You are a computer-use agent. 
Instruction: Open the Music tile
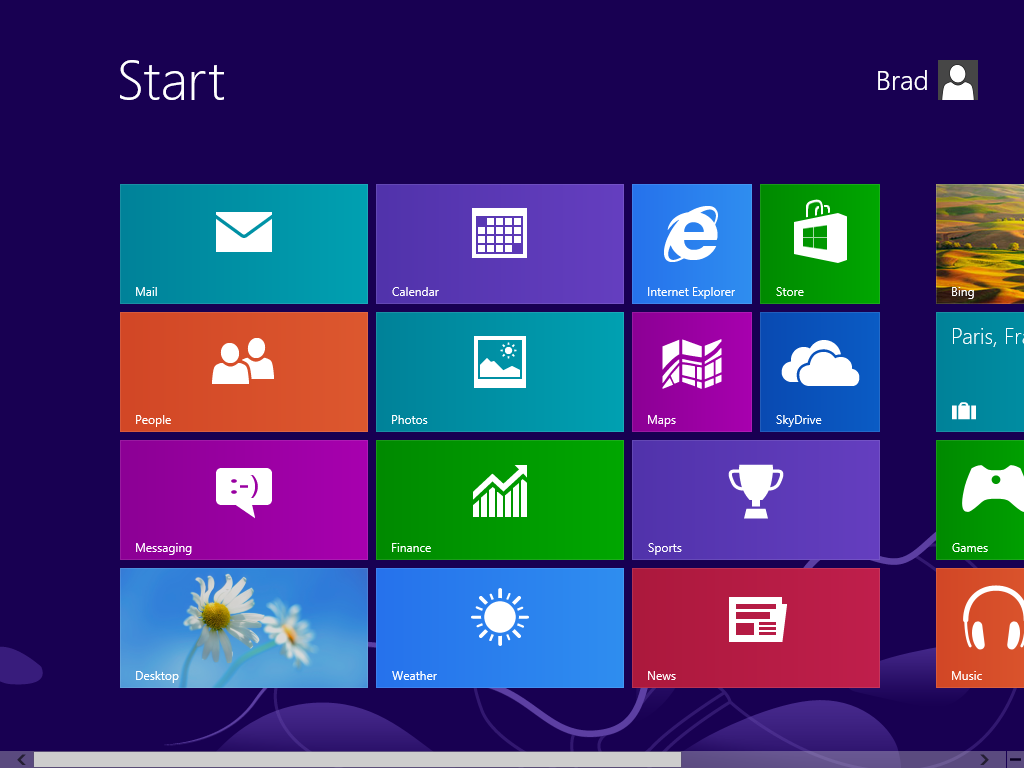click(x=980, y=628)
